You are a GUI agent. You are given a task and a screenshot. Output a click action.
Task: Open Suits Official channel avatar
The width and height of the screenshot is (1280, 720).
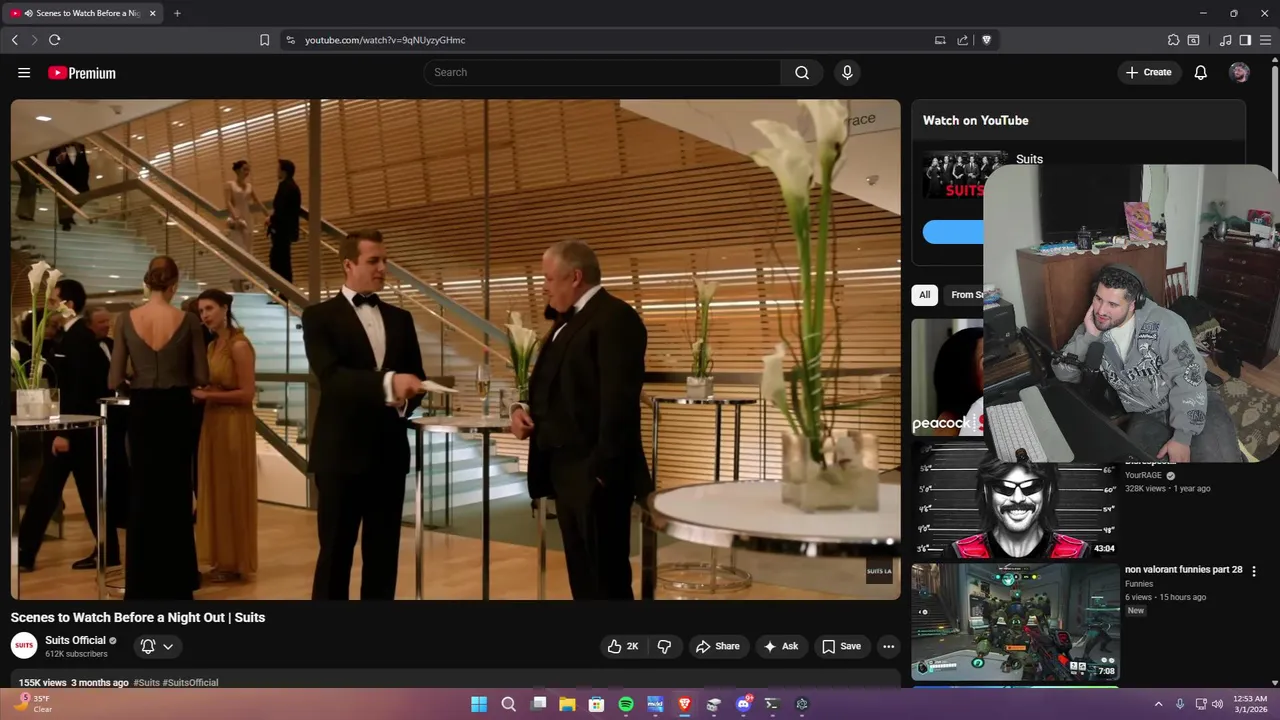(x=24, y=646)
